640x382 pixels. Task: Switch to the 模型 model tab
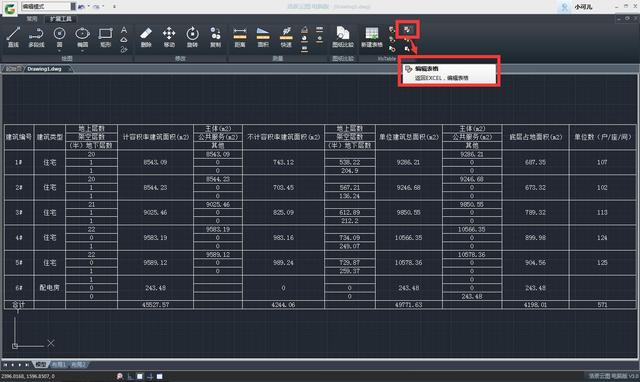[x=41, y=364]
